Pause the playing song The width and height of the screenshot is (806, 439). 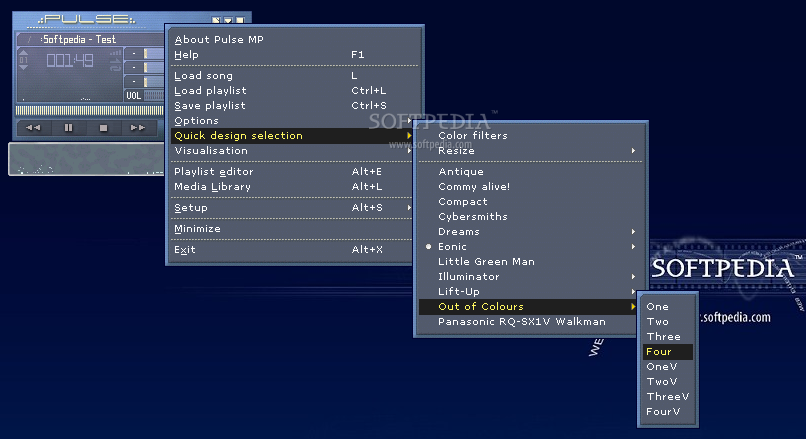pyautogui.click(x=68, y=127)
